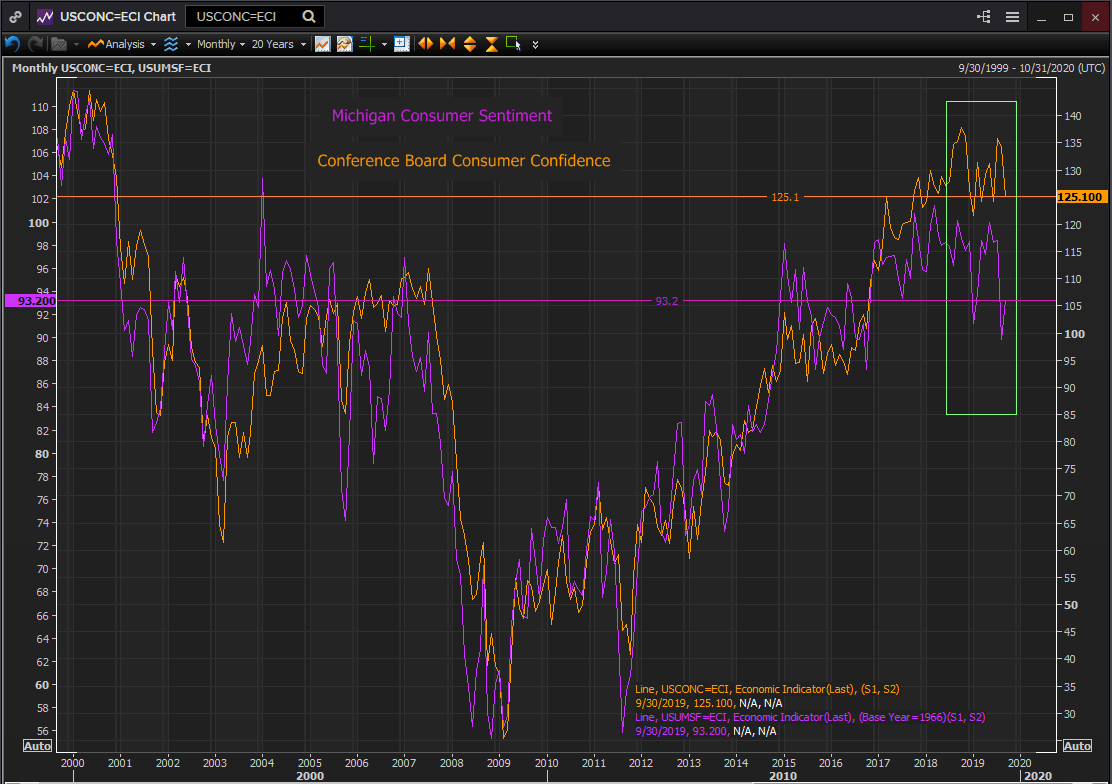Toggle the right axis Auto scale button
Viewport: 1112px width, 784px height.
1077,746
